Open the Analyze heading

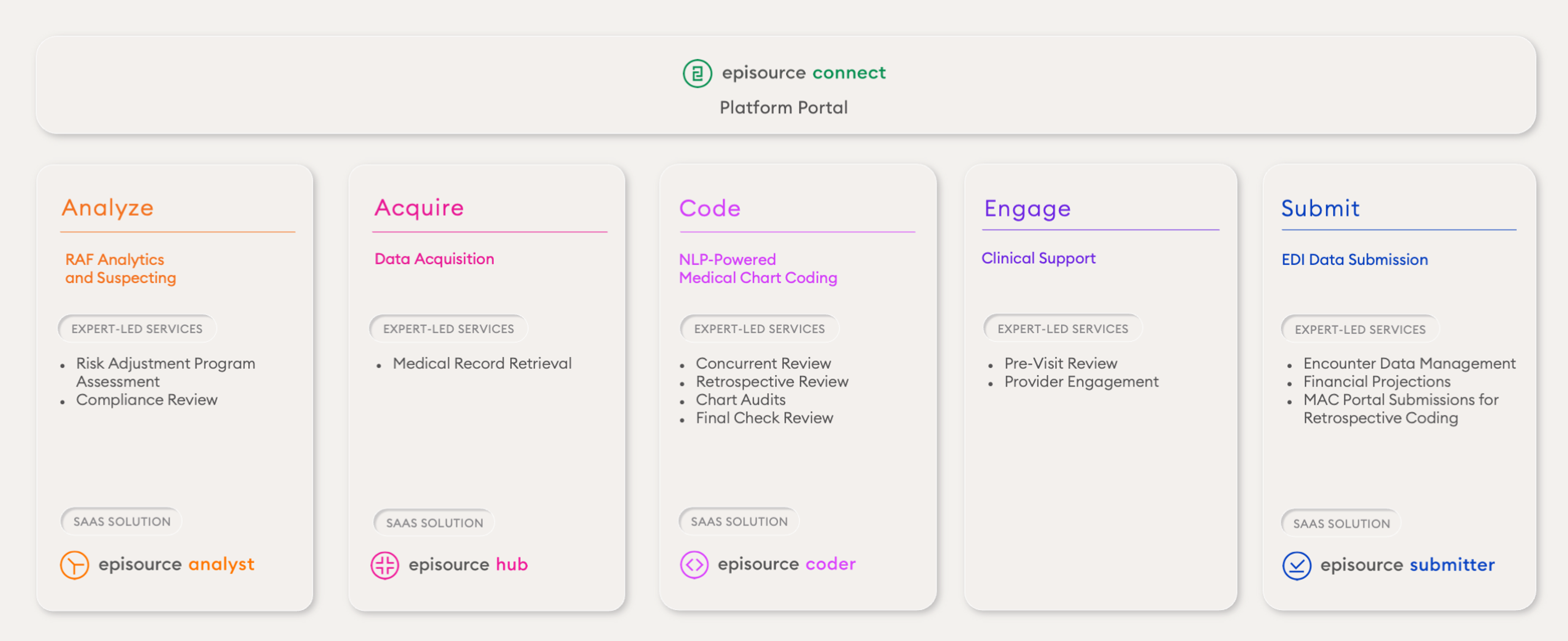coord(108,208)
